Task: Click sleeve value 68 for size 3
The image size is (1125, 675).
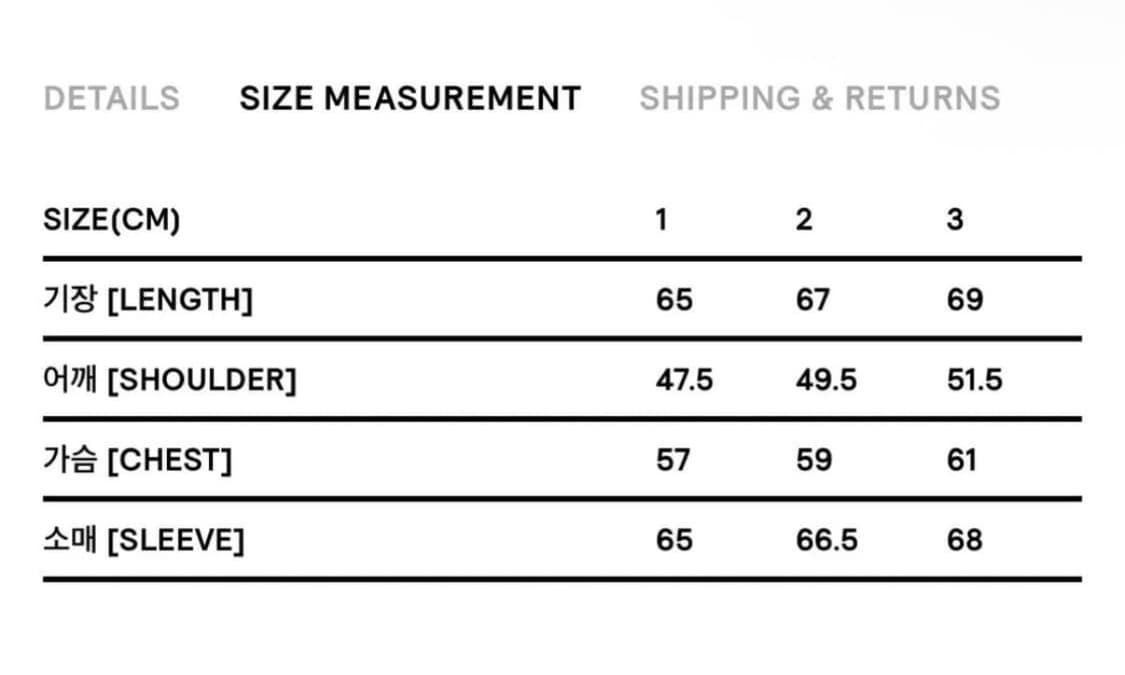Action: [965, 540]
